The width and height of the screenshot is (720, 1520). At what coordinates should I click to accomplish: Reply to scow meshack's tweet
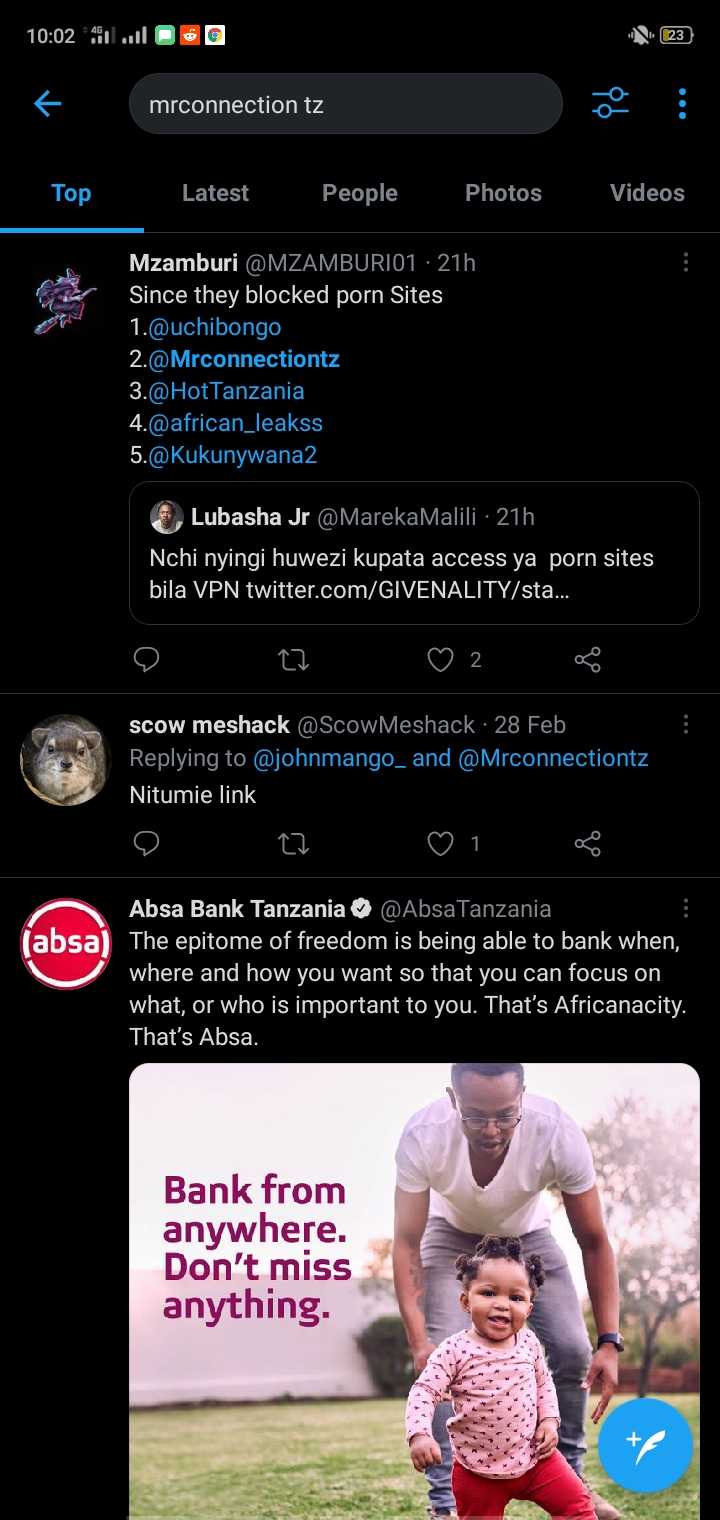pyautogui.click(x=147, y=844)
